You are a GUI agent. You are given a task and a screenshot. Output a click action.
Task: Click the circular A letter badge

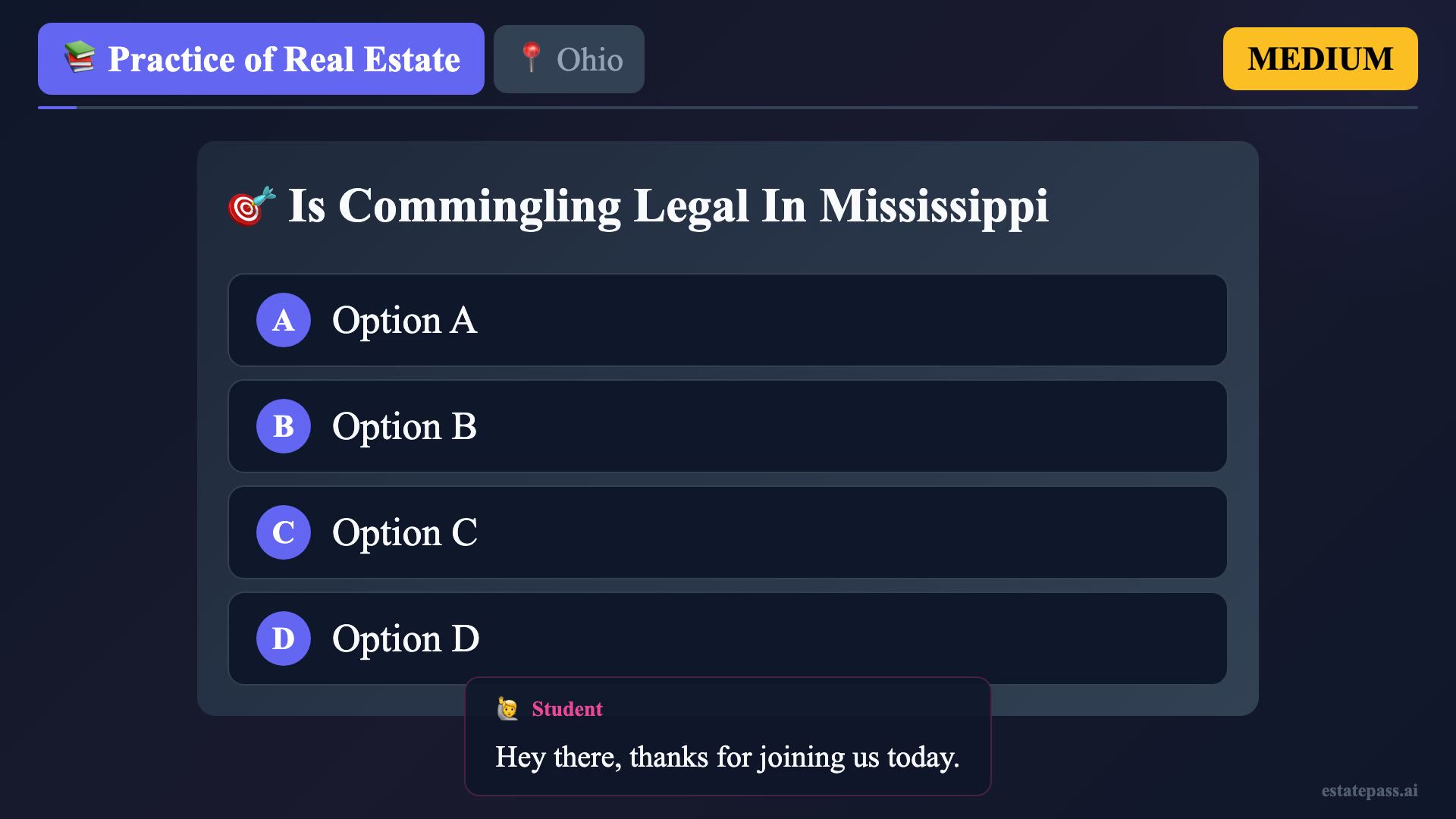(283, 320)
